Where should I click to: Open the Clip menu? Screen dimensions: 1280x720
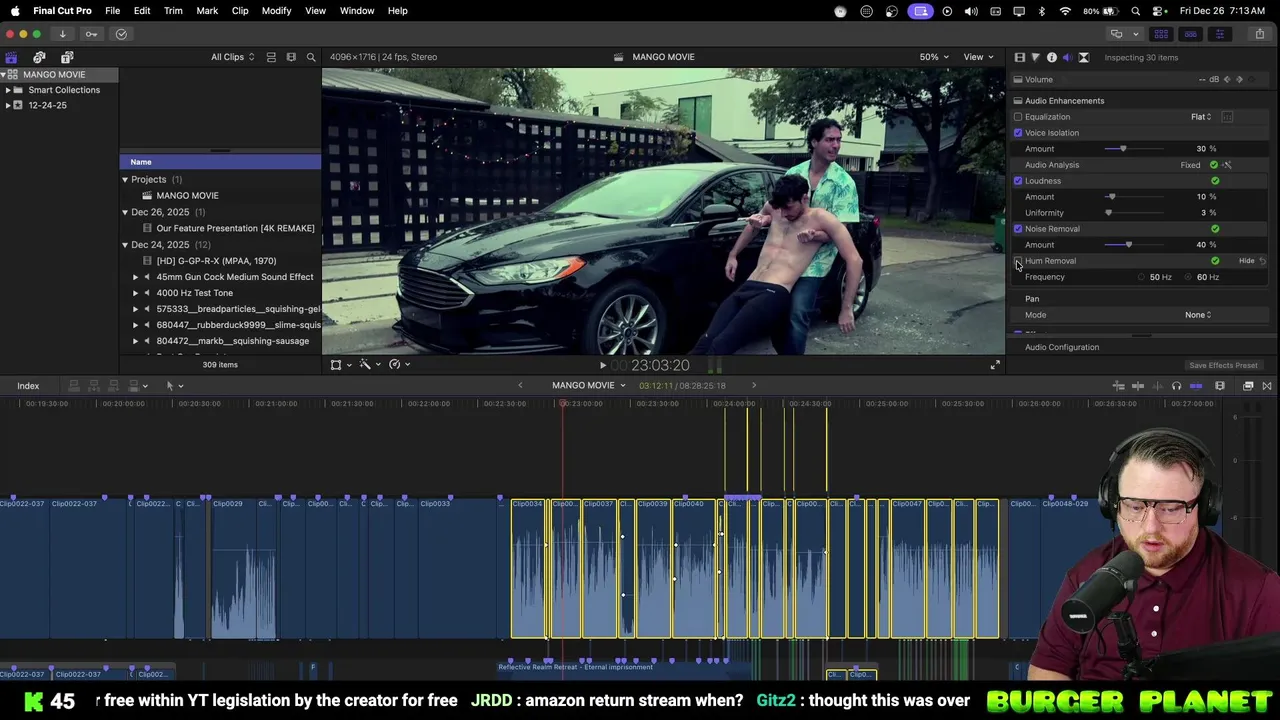240,10
